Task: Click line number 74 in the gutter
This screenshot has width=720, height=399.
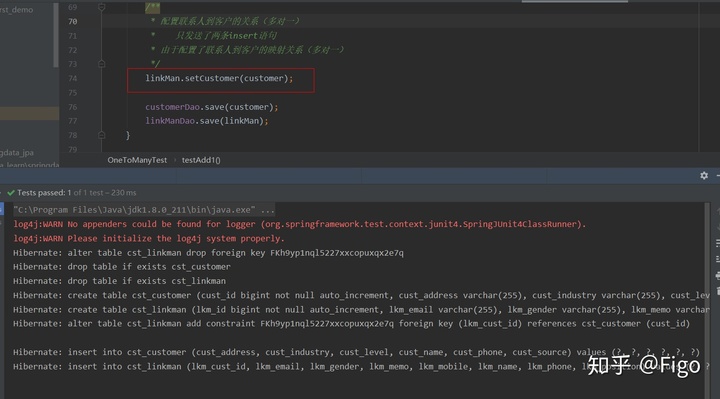Action: (73, 79)
